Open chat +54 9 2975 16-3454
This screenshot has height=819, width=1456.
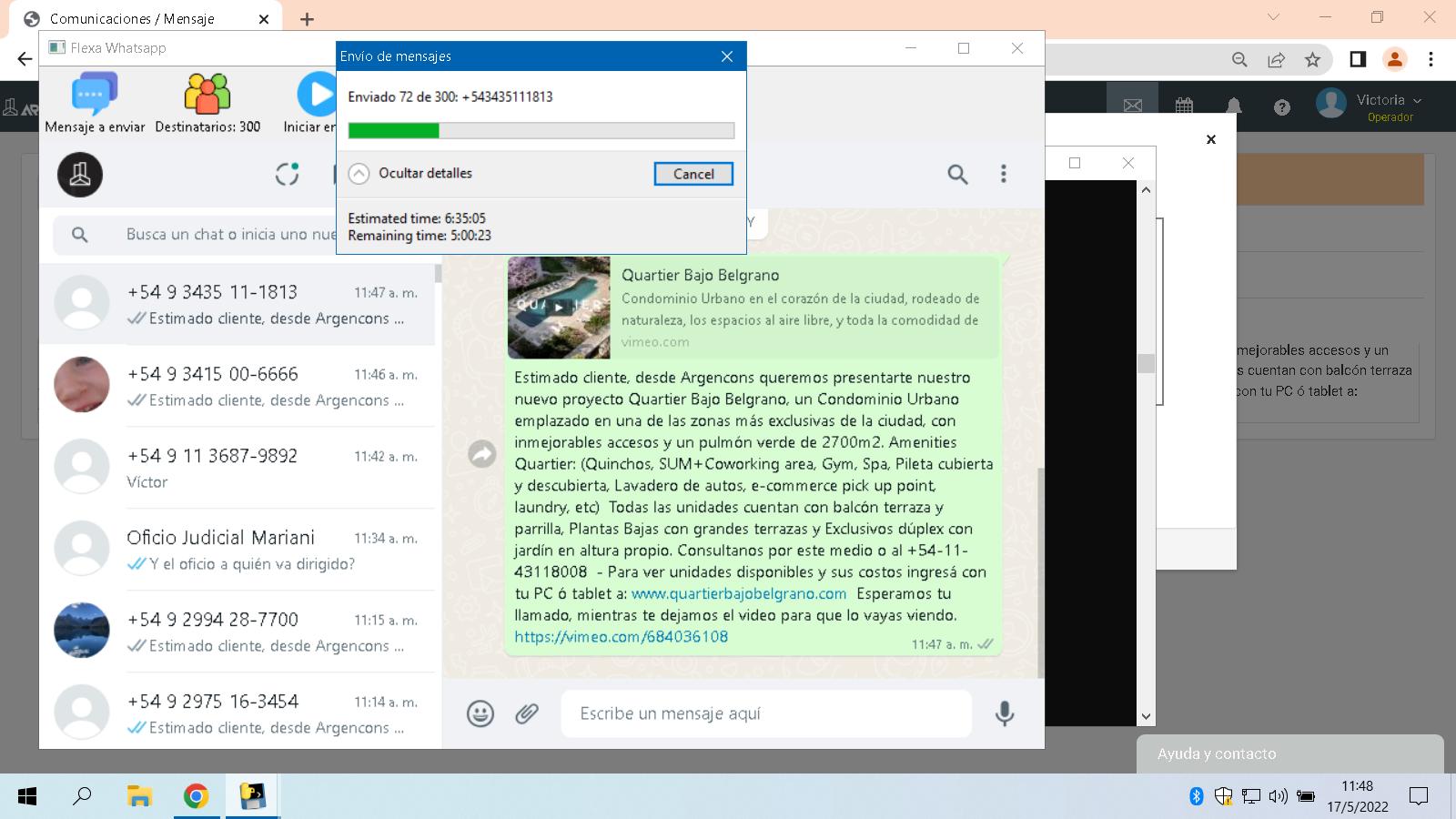(x=237, y=712)
